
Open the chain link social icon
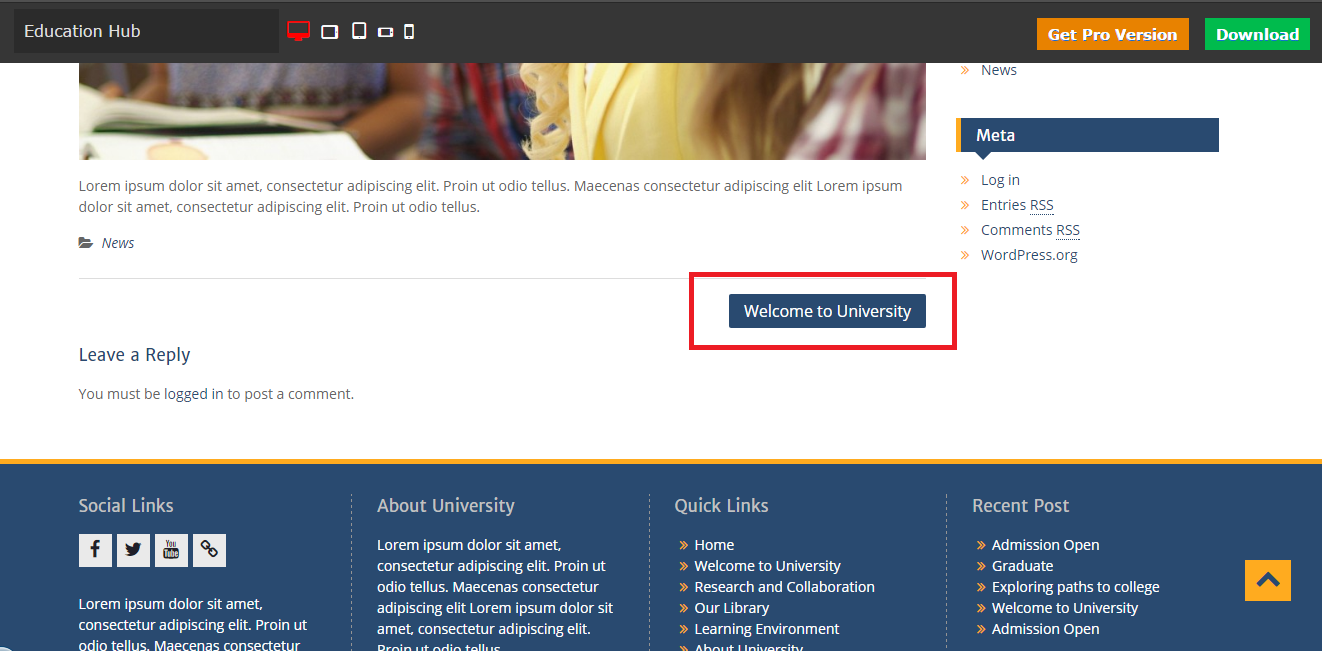(x=209, y=550)
